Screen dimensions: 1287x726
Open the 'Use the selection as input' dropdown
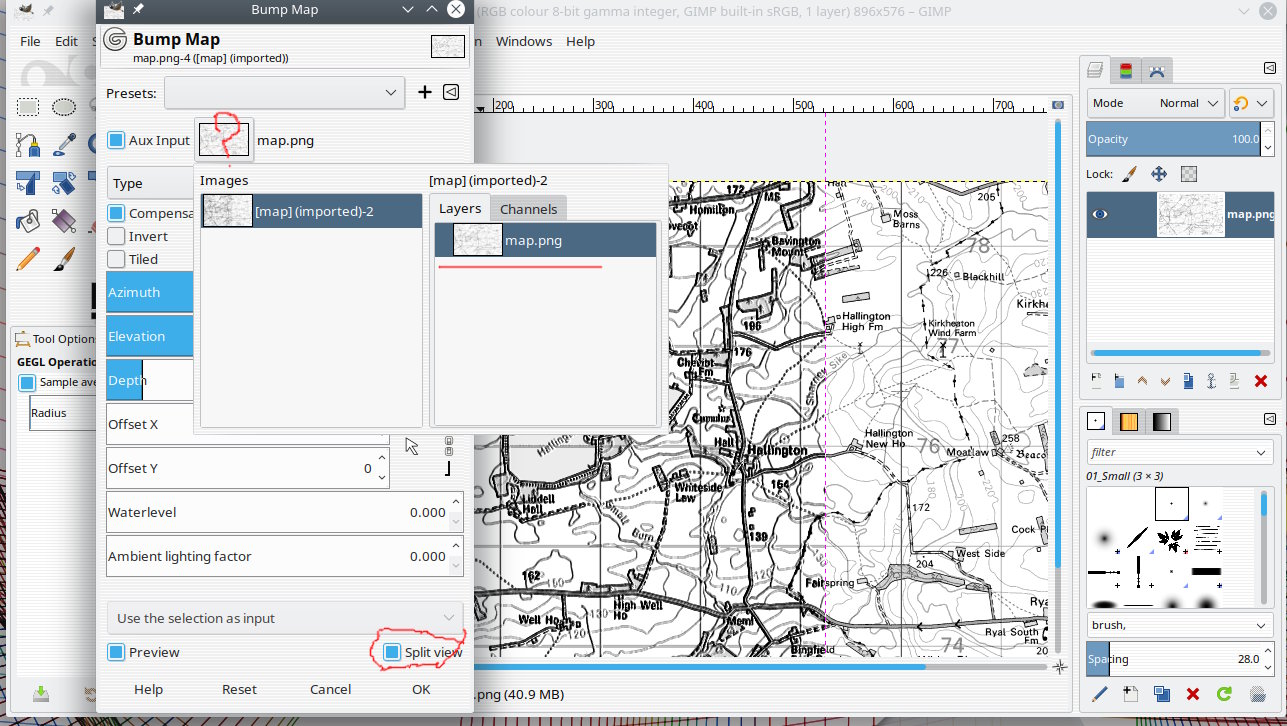point(285,618)
